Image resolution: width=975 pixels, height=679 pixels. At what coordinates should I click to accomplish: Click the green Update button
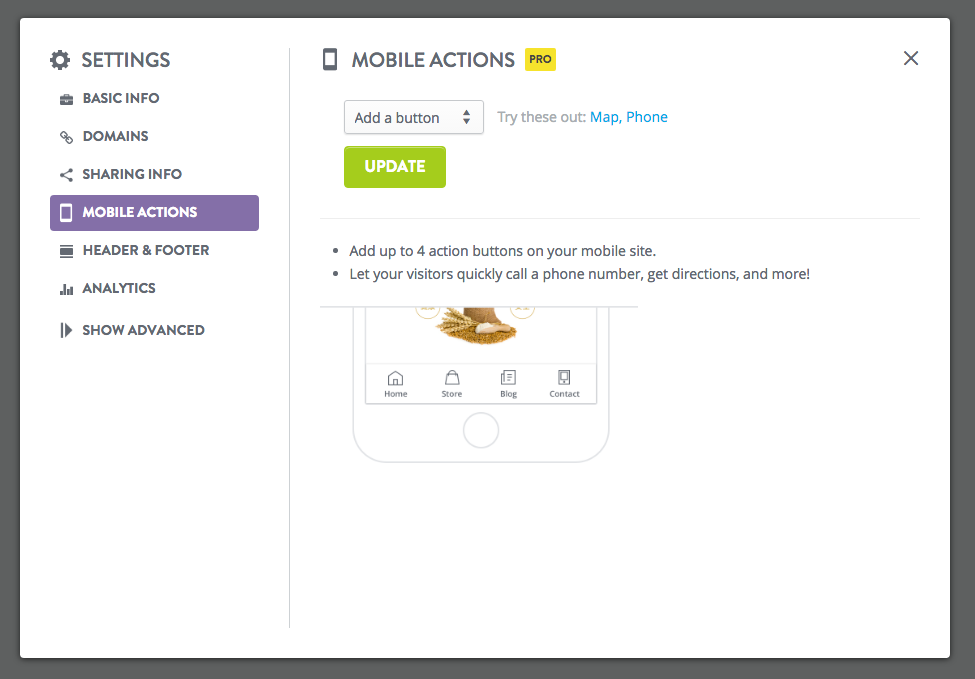[395, 167]
